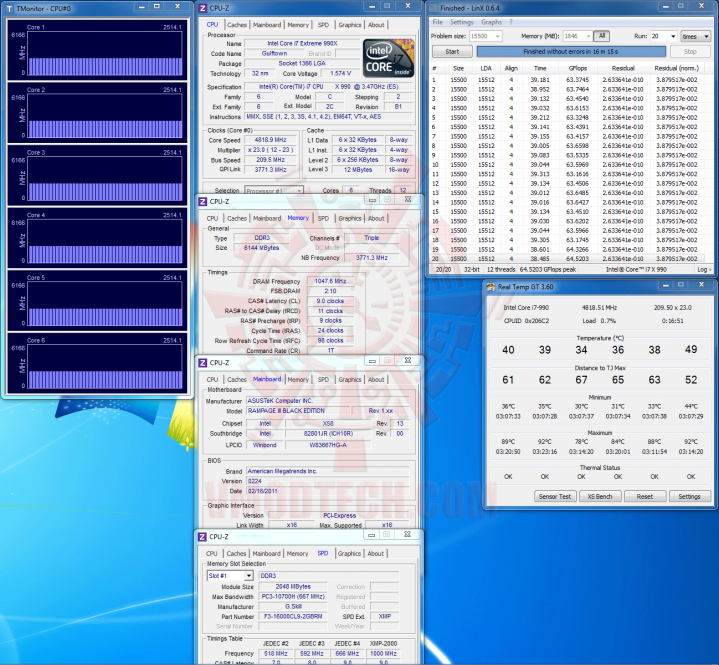This screenshot has width=719, height=665.
Task: Click the Intel Core i7 Extreme 990X name field
Action: pyautogui.click(x=303, y=44)
